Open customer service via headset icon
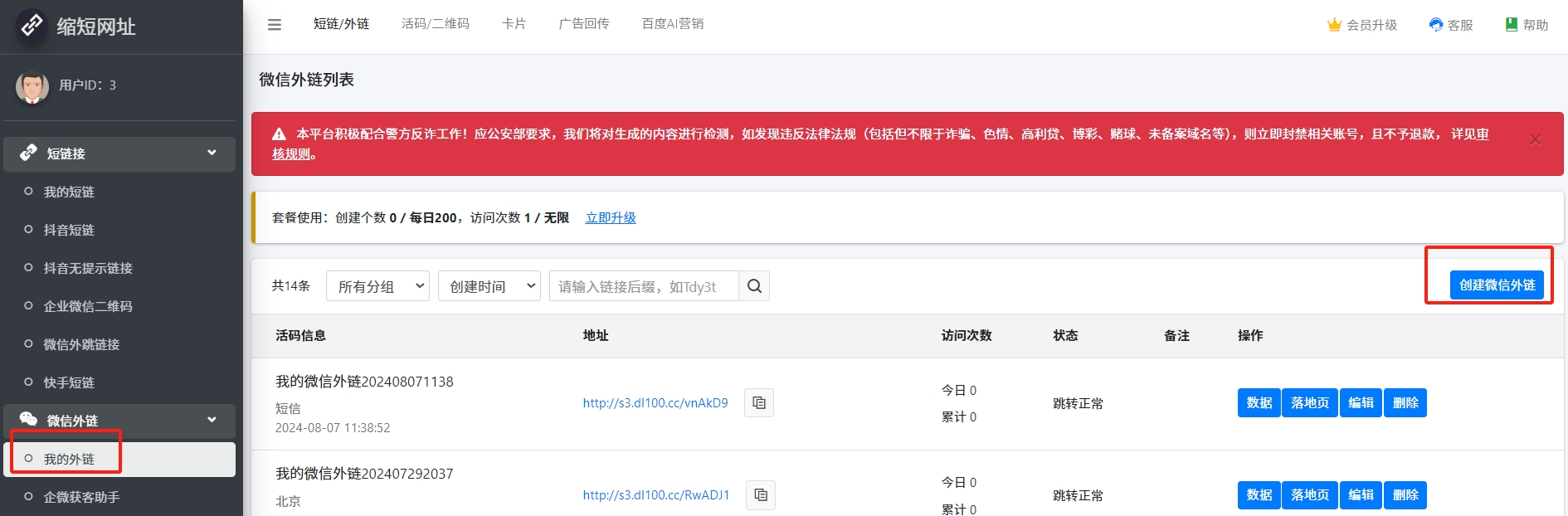 click(1436, 25)
